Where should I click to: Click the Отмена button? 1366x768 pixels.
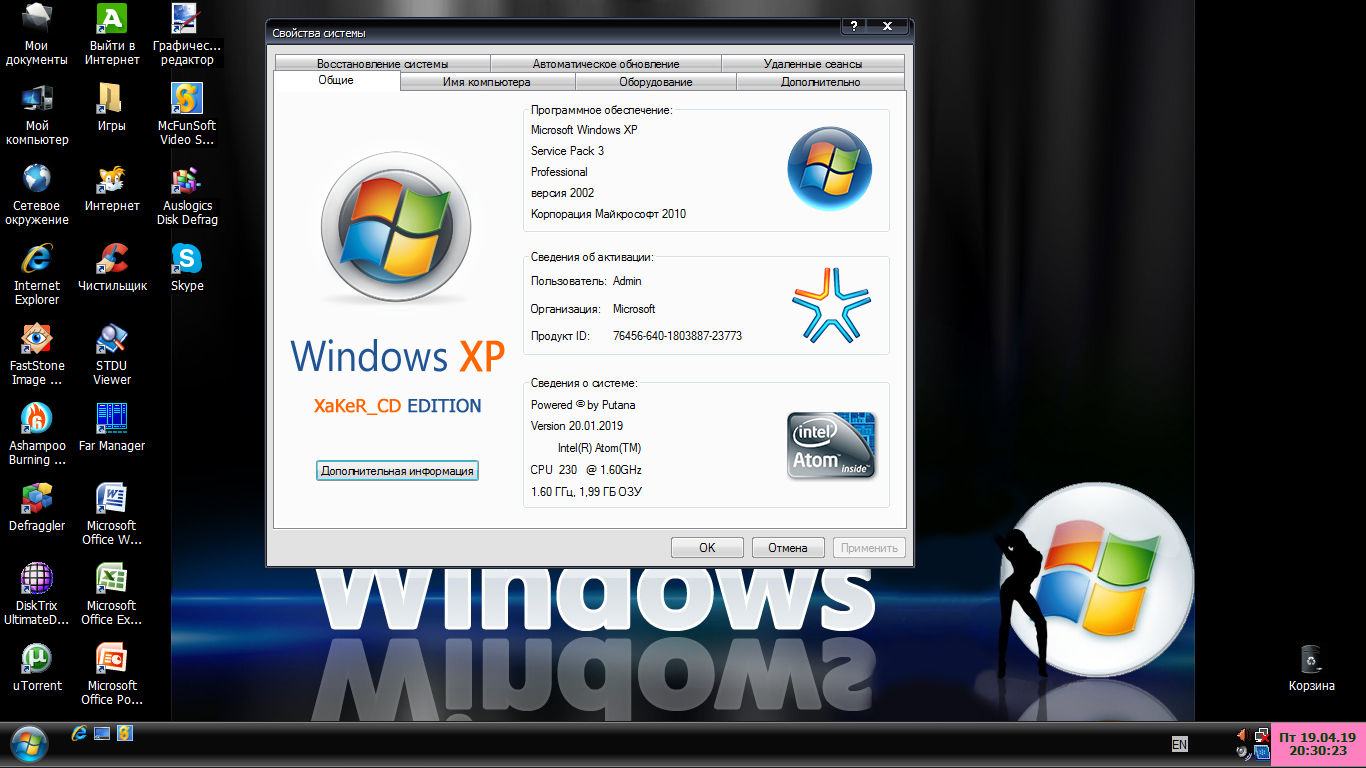pos(788,547)
